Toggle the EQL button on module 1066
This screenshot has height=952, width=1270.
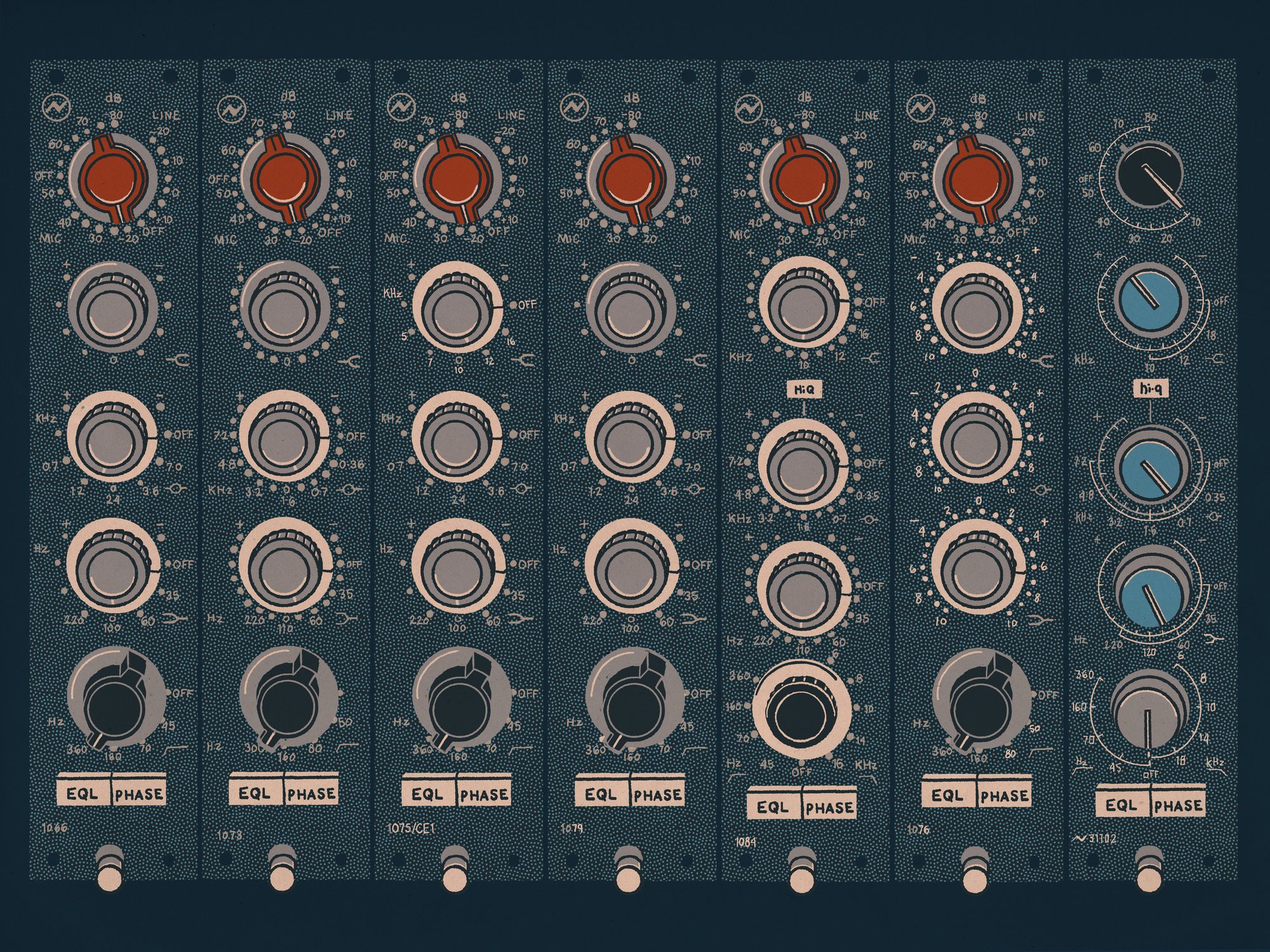pos(84,793)
